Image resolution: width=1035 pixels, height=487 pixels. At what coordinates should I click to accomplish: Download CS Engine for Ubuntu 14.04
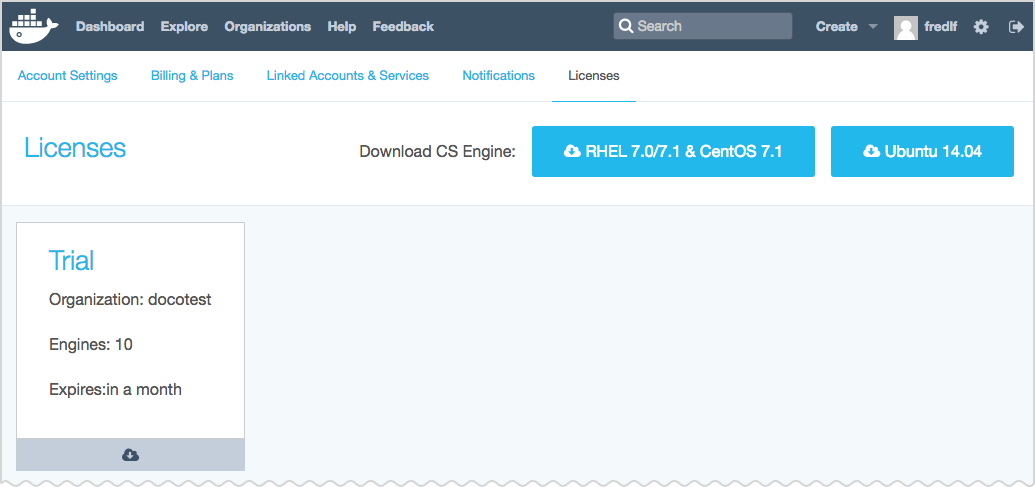pyautogui.click(x=922, y=152)
